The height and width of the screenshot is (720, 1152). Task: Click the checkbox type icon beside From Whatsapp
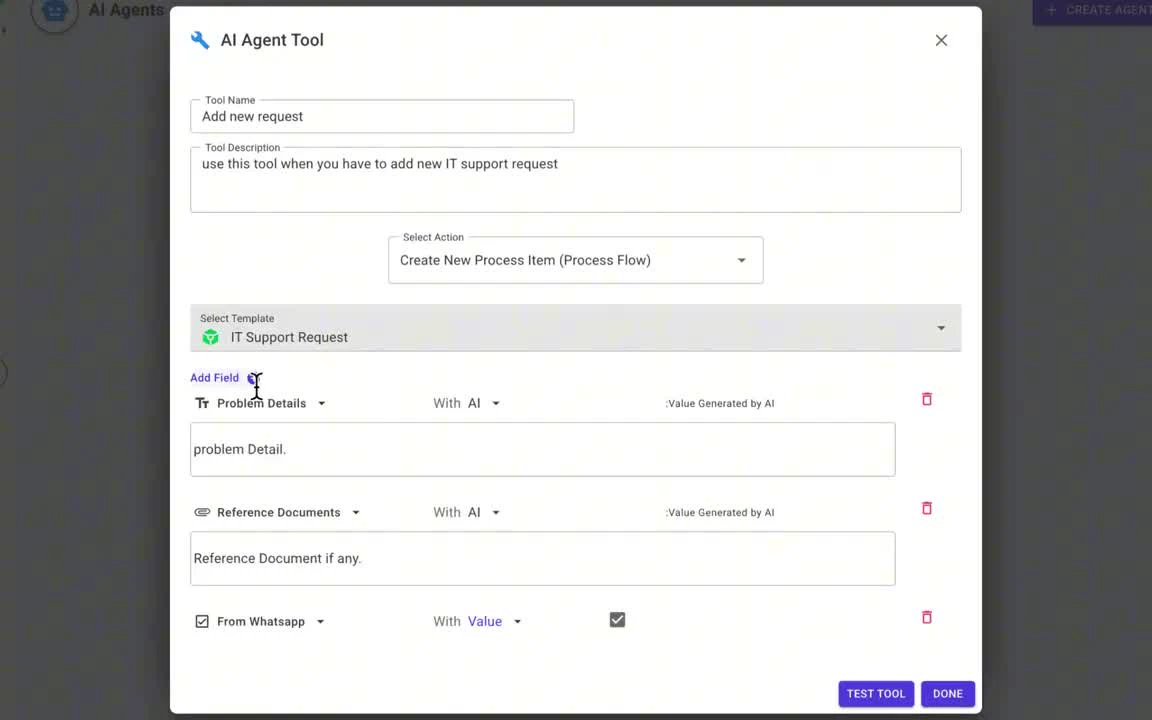(x=202, y=622)
